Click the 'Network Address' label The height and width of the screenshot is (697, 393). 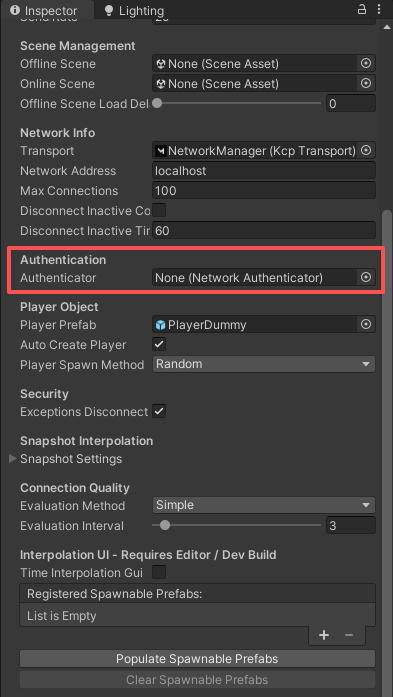tap(68, 171)
